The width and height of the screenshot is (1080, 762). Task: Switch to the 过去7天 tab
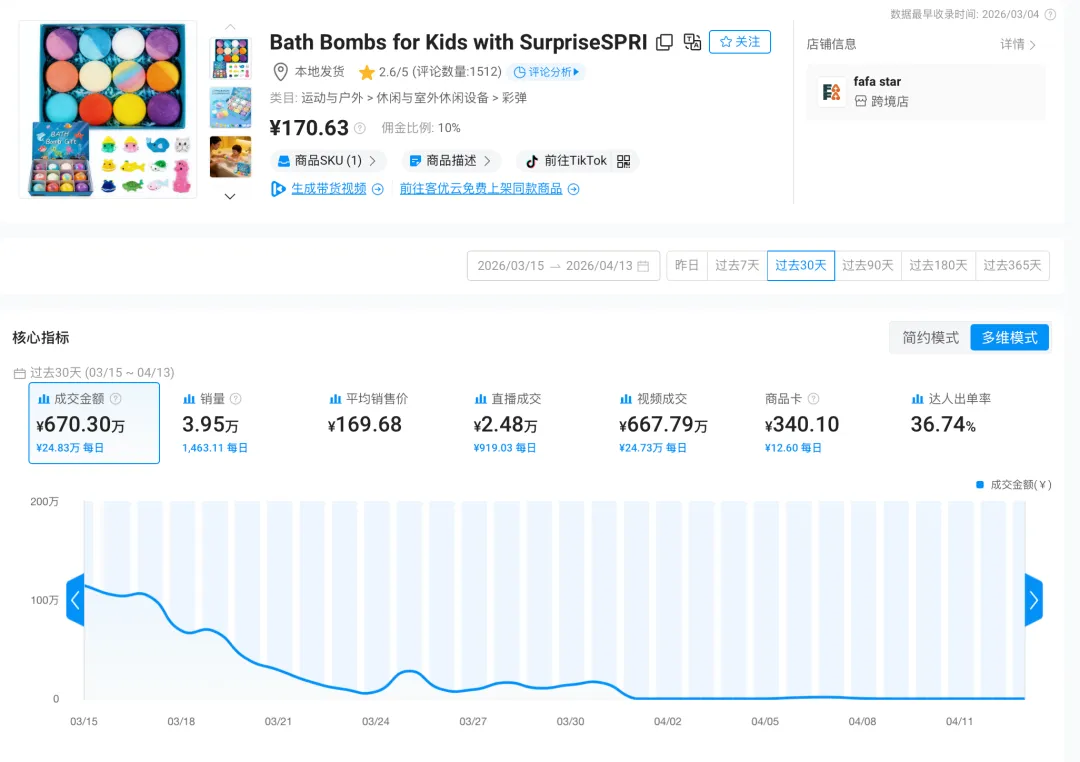[737, 265]
